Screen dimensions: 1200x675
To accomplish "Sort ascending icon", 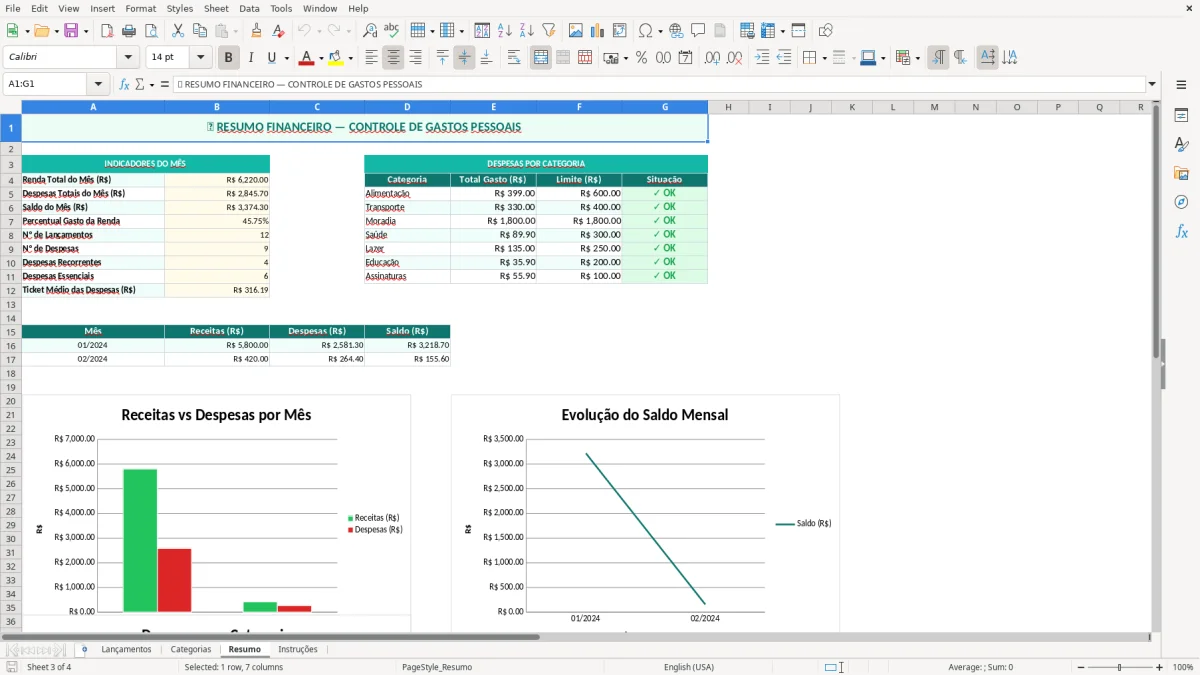I will [x=505, y=31].
